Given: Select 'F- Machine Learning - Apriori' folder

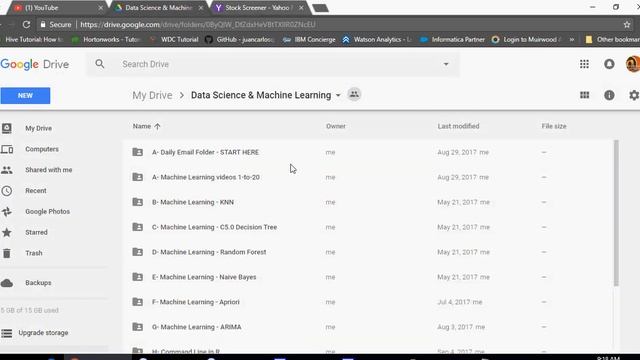Looking at the screenshot, I should [196, 302].
